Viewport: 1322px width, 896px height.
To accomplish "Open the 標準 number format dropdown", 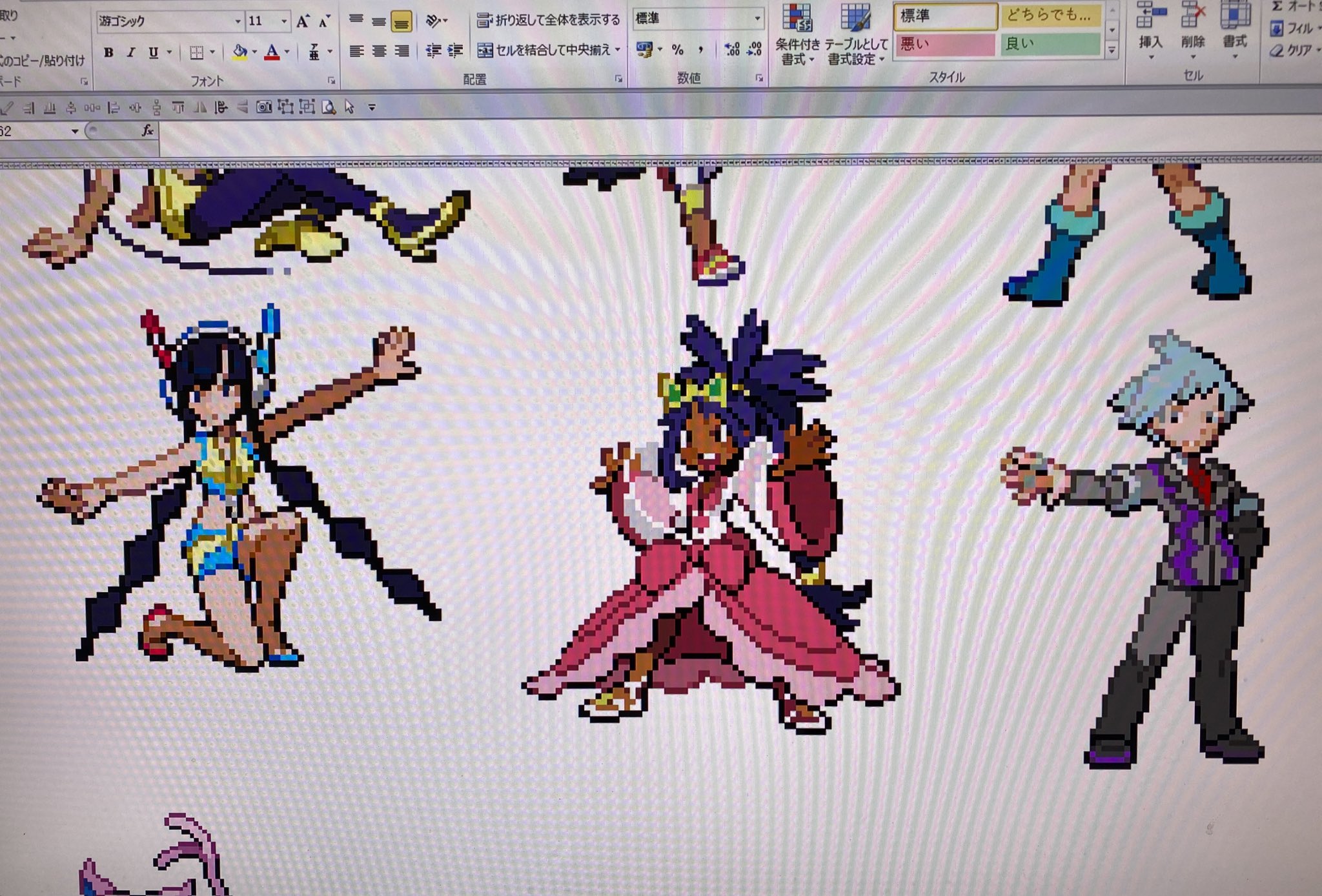I will pyautogui.click(x=757, y=19).
